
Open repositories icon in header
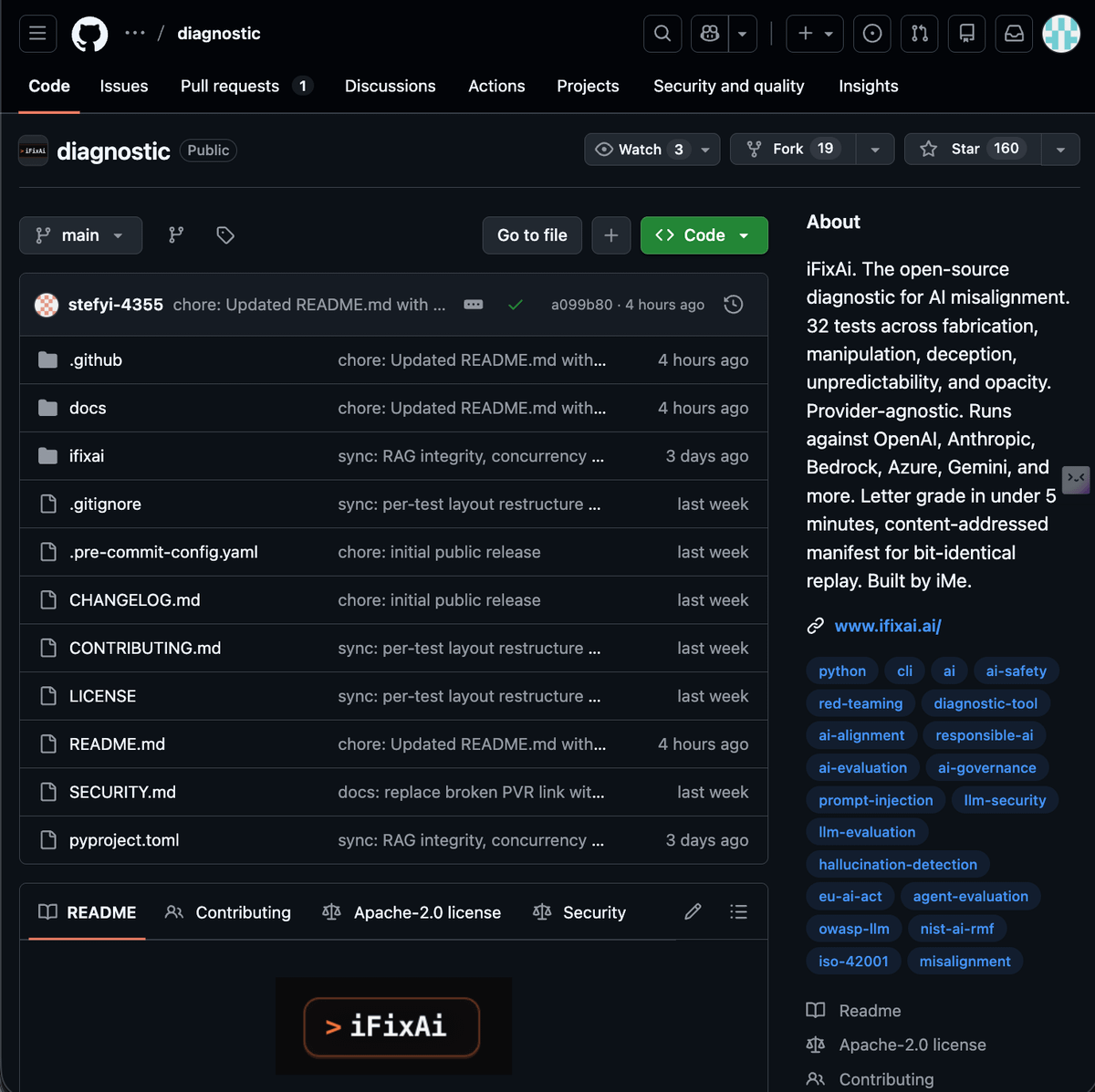point(967,34)
